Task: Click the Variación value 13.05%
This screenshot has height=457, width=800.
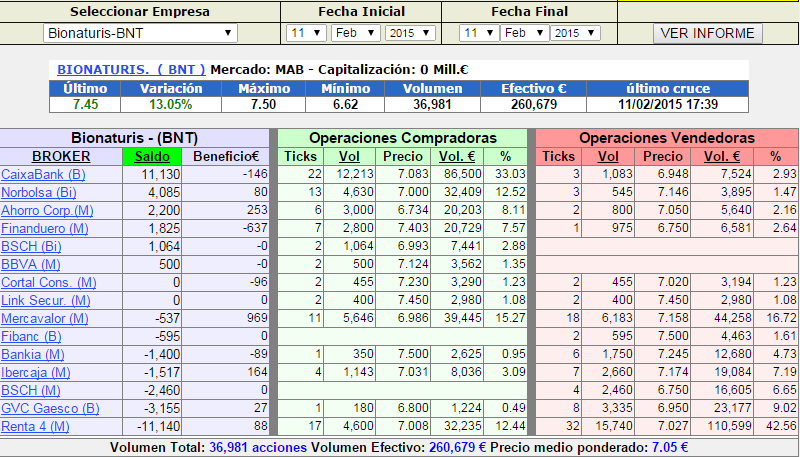Action: coord(171,105)
